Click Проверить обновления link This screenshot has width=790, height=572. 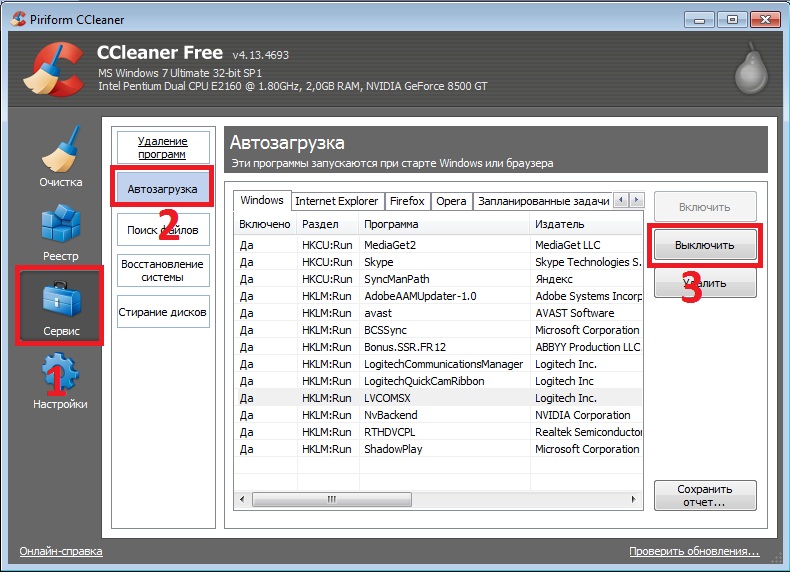(x=694, y=551)
